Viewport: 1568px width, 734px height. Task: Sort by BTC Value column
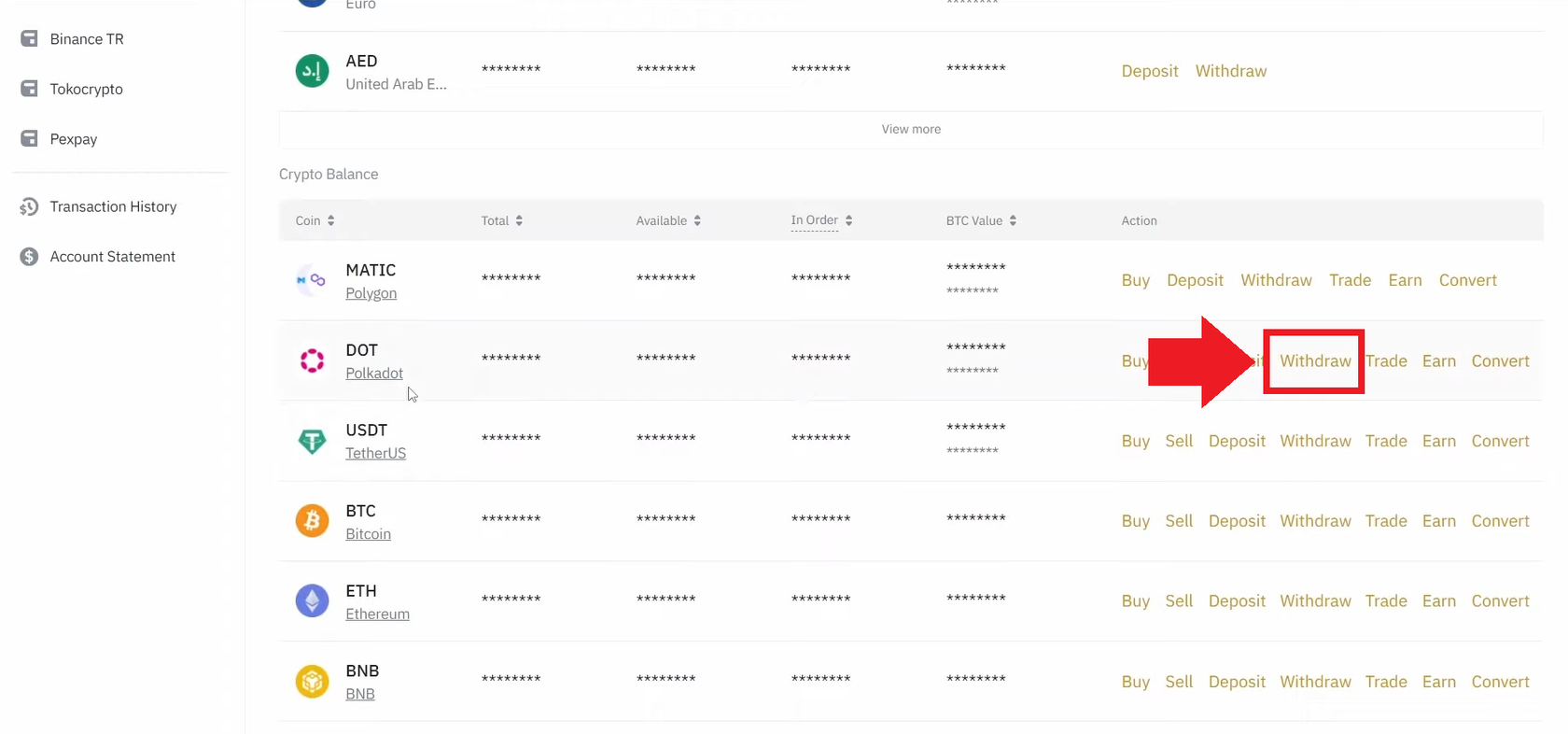(1013, 221)
